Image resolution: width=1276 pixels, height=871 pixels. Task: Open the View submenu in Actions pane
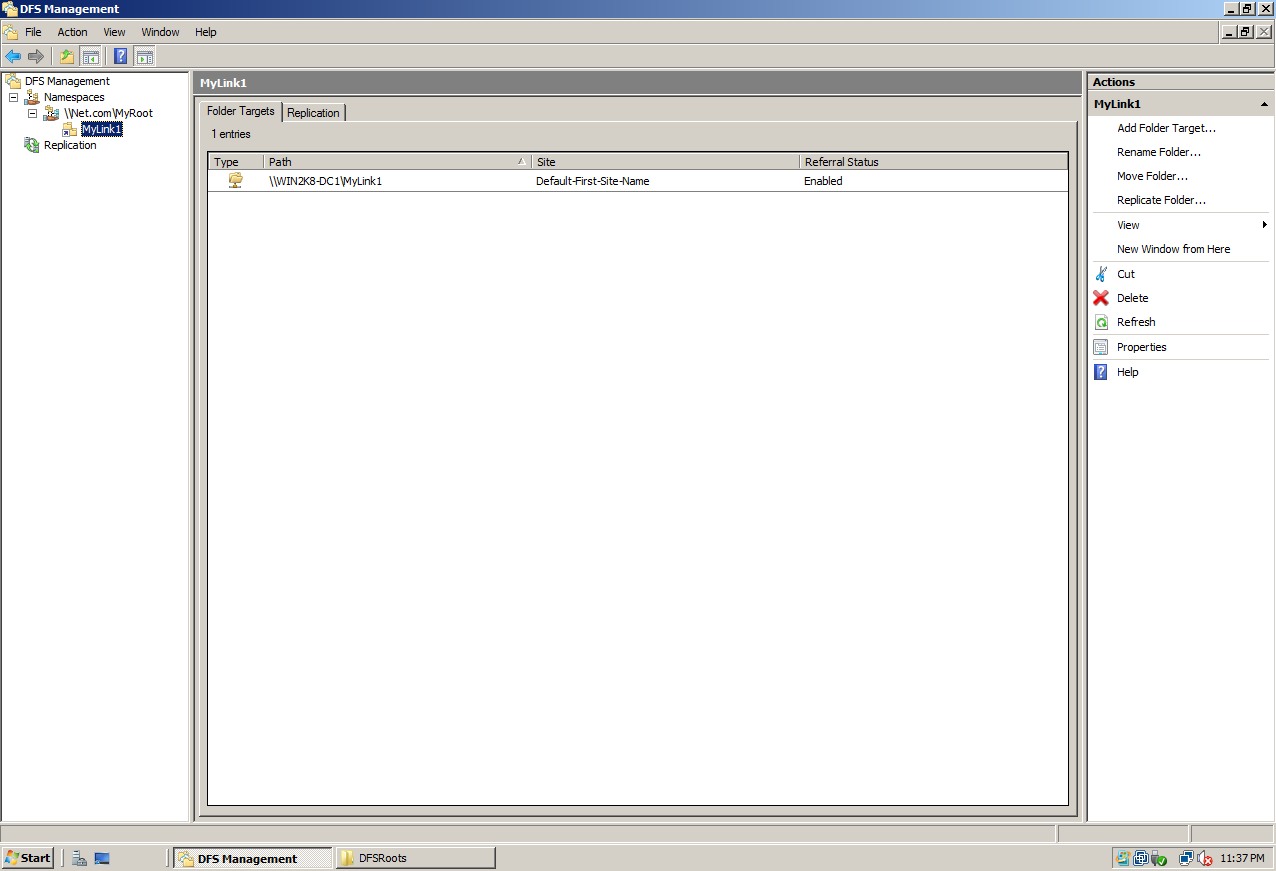[1128, 224]
